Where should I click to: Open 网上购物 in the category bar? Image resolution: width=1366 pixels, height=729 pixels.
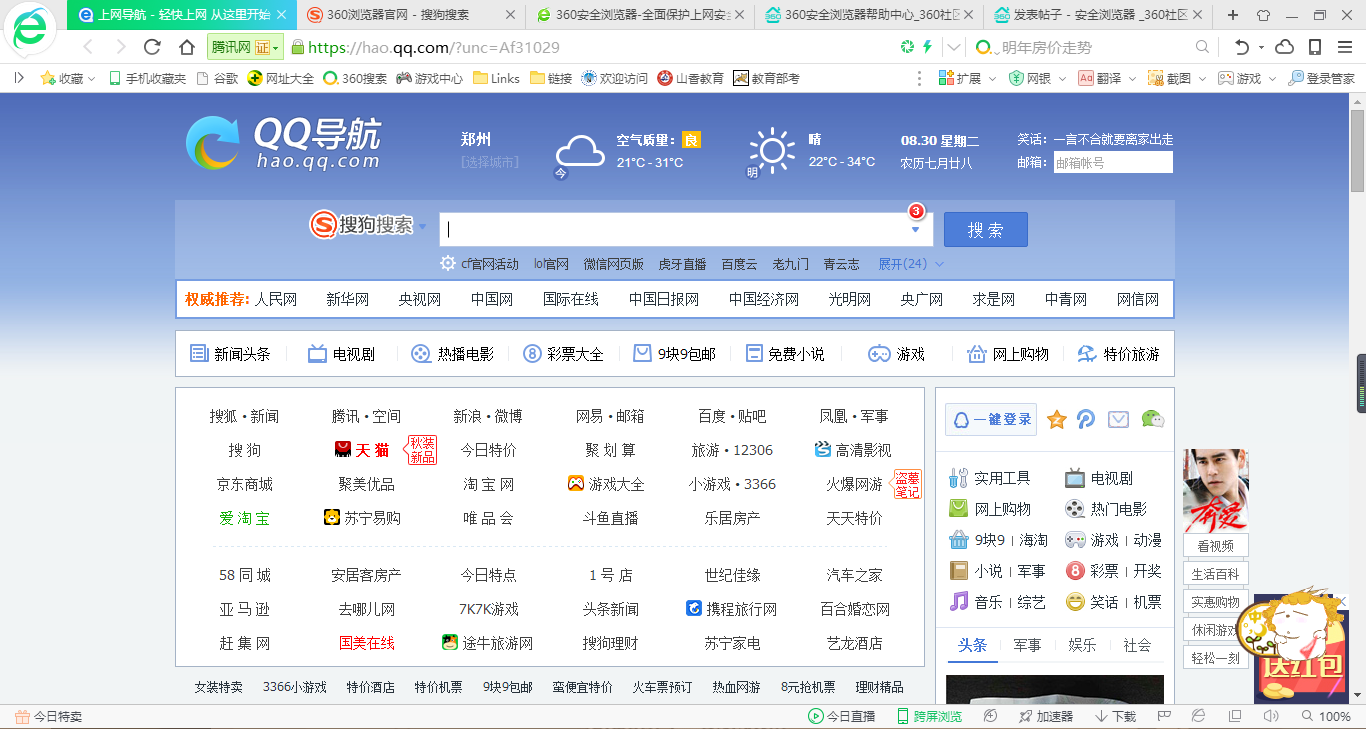[1008, 354]
